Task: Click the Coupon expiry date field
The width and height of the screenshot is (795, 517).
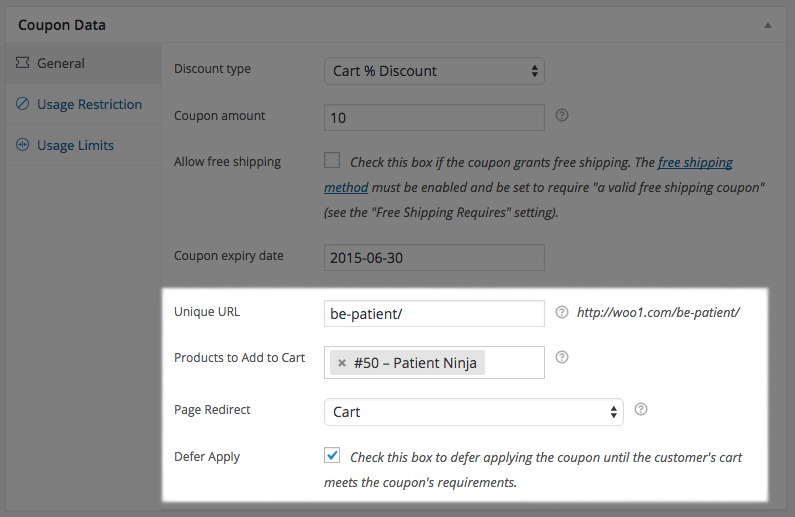Action: click(434, 257)
